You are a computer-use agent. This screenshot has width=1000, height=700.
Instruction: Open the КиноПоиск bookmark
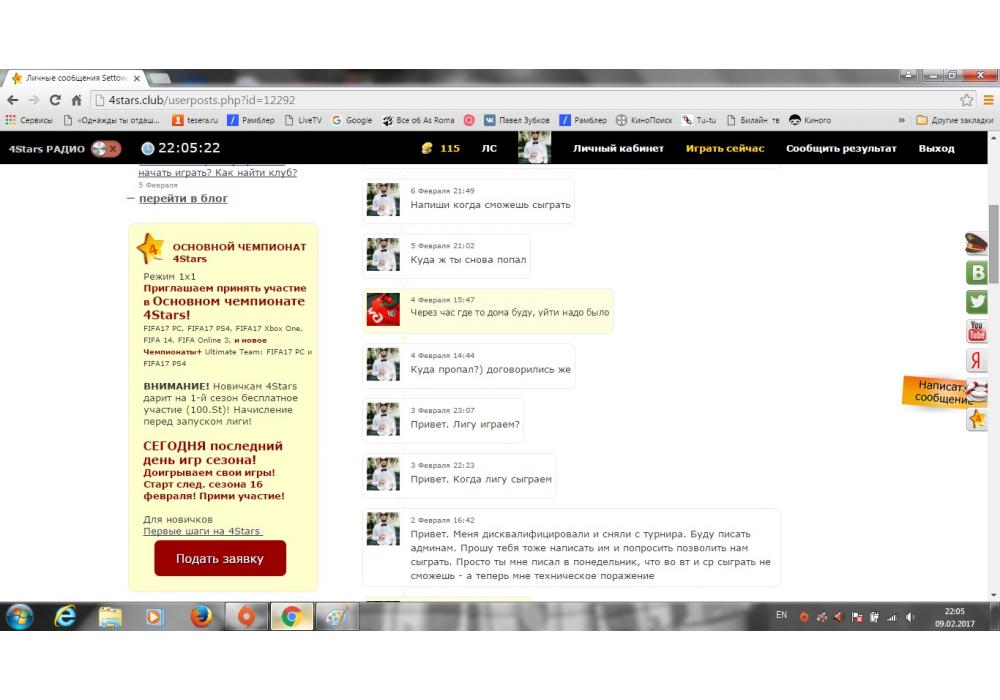tap(644, 120)
